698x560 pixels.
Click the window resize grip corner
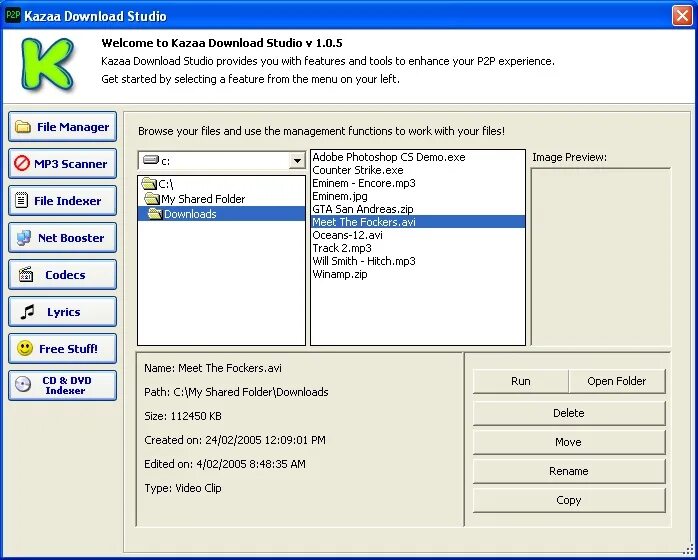point(687,550)
